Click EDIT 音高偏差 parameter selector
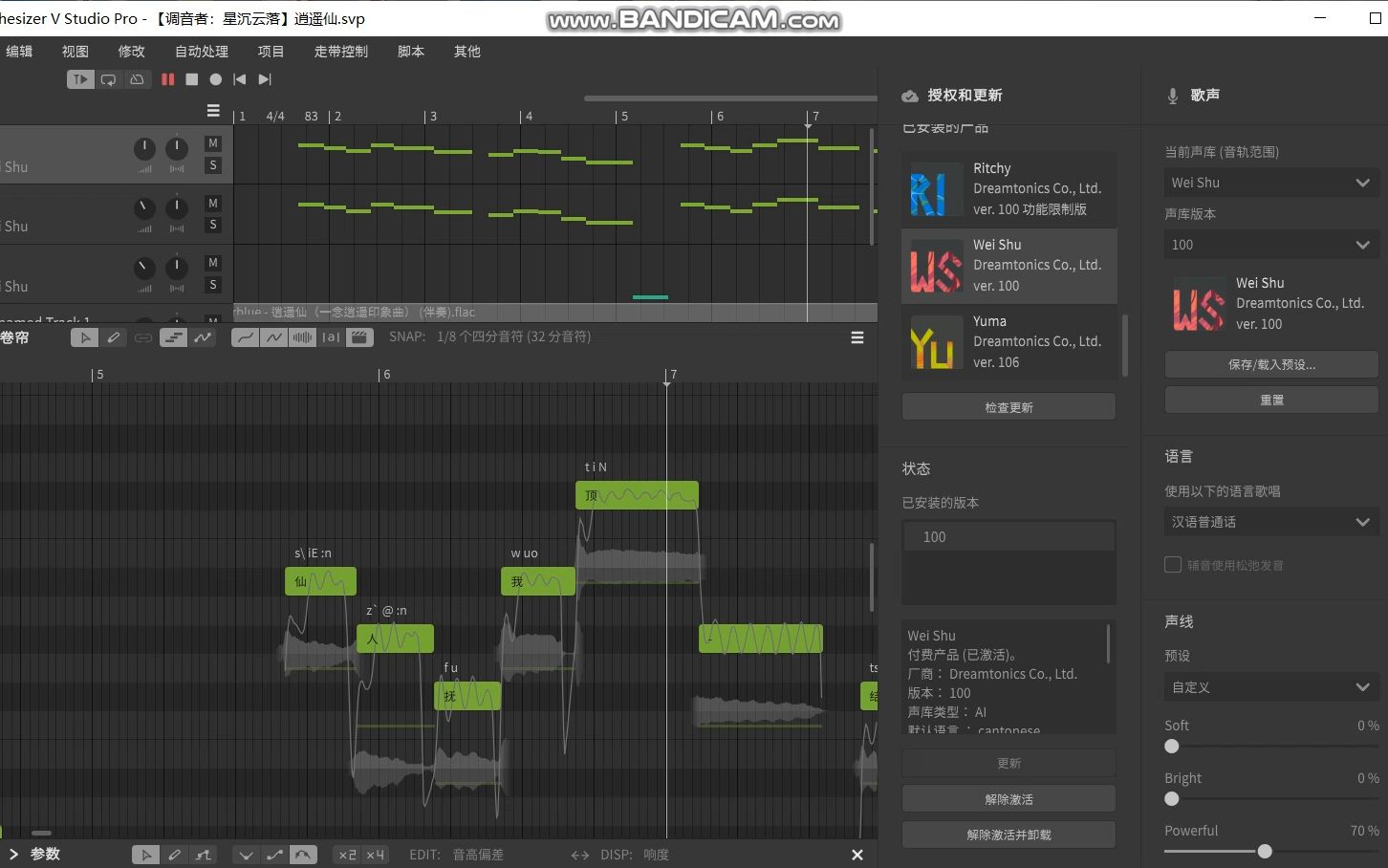 (x=478, y=855)
